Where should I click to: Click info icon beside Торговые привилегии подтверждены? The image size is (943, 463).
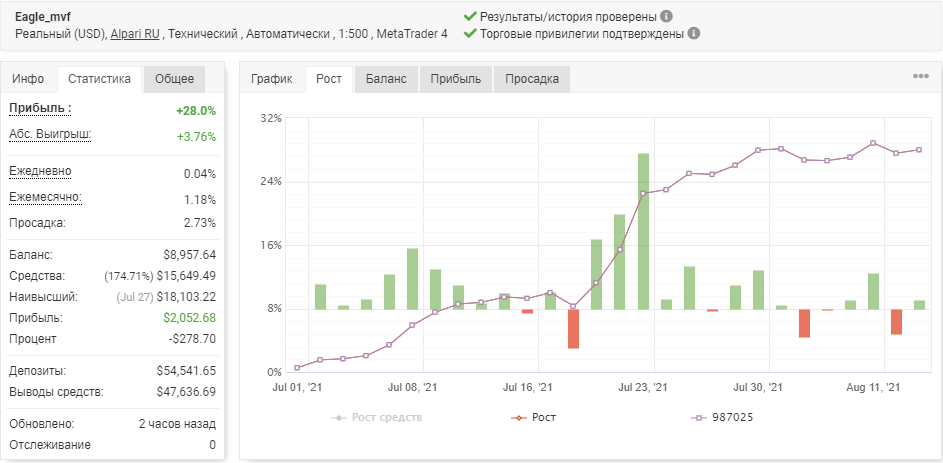[x=693, y=33]
